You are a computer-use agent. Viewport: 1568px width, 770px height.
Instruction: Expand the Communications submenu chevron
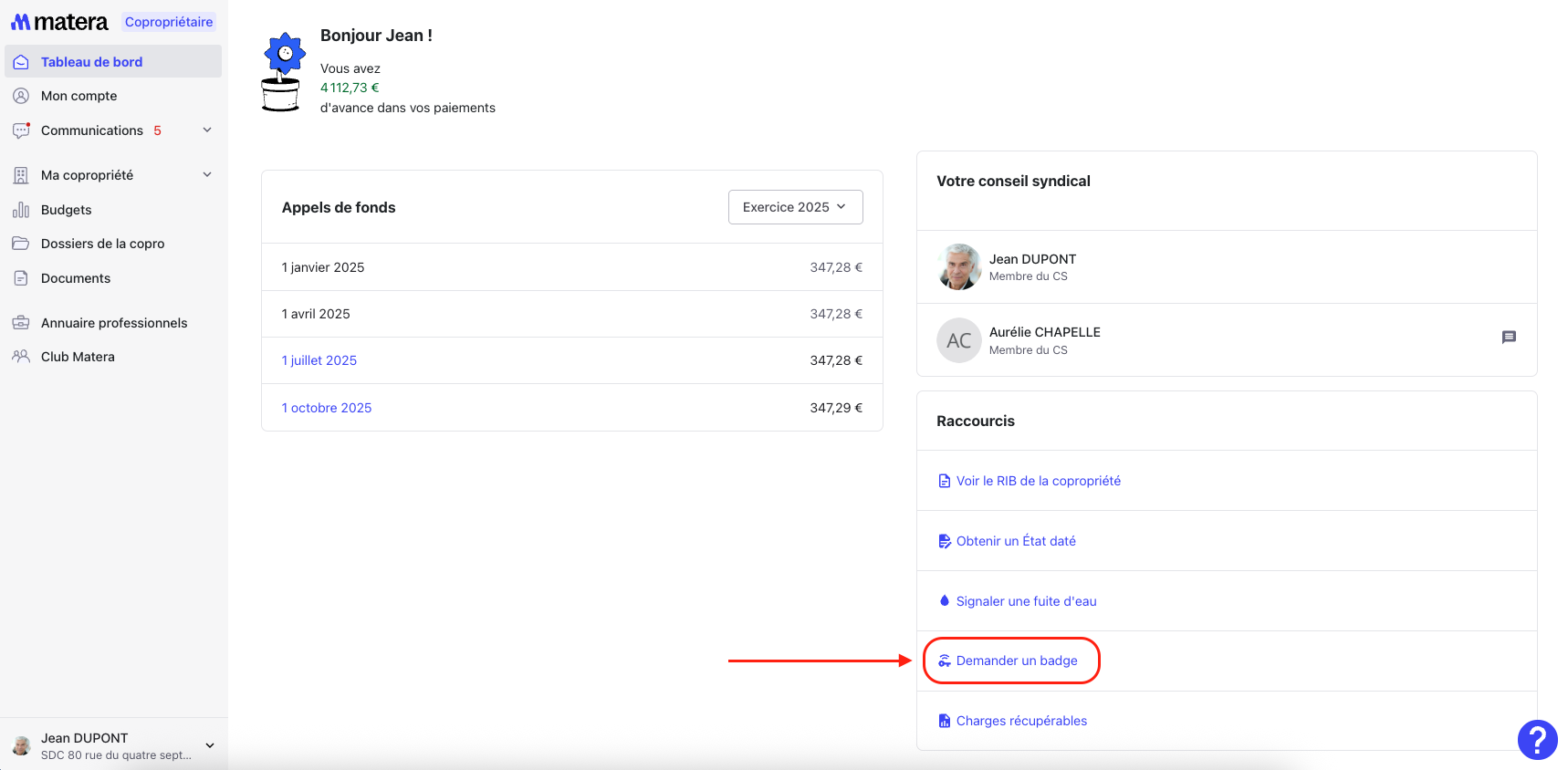click(207, 130)
